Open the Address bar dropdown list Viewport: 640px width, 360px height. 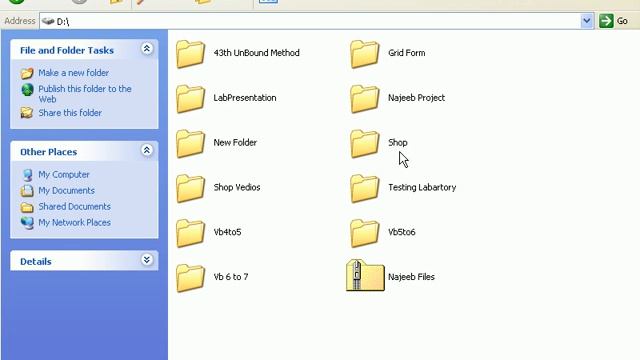[587, 21]
